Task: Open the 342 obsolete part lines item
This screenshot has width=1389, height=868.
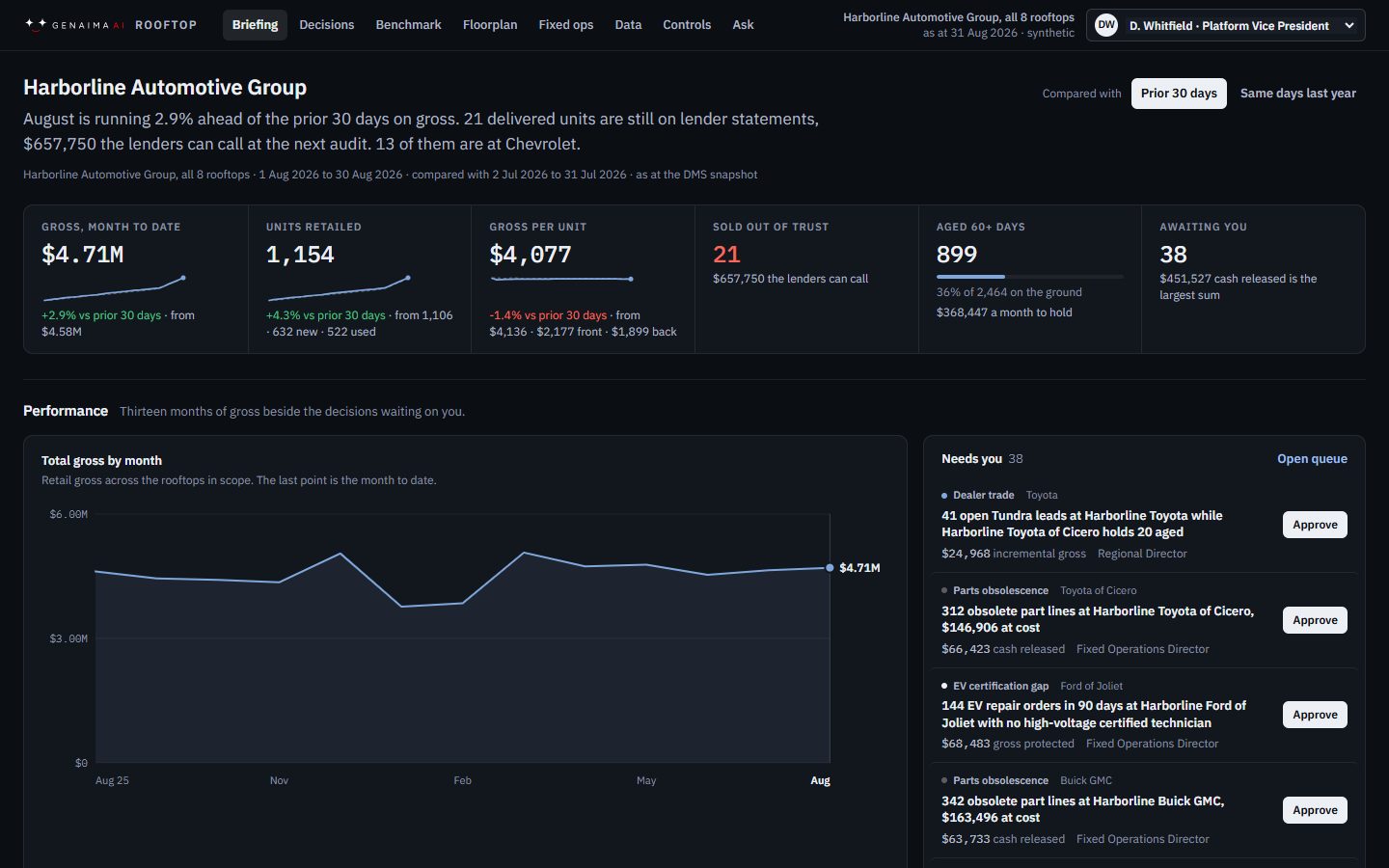Action: click(1083, 809)
